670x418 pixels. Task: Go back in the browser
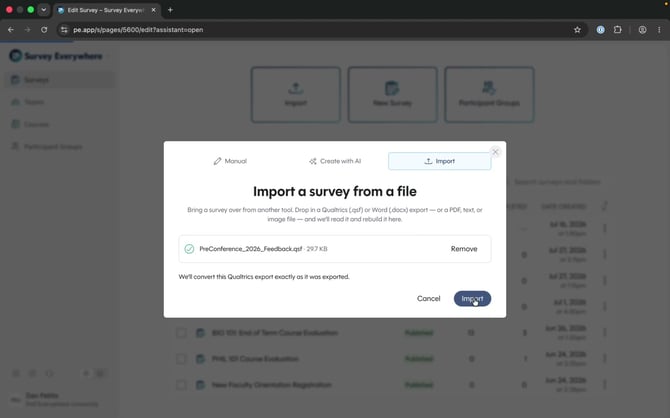coord(11,29)
